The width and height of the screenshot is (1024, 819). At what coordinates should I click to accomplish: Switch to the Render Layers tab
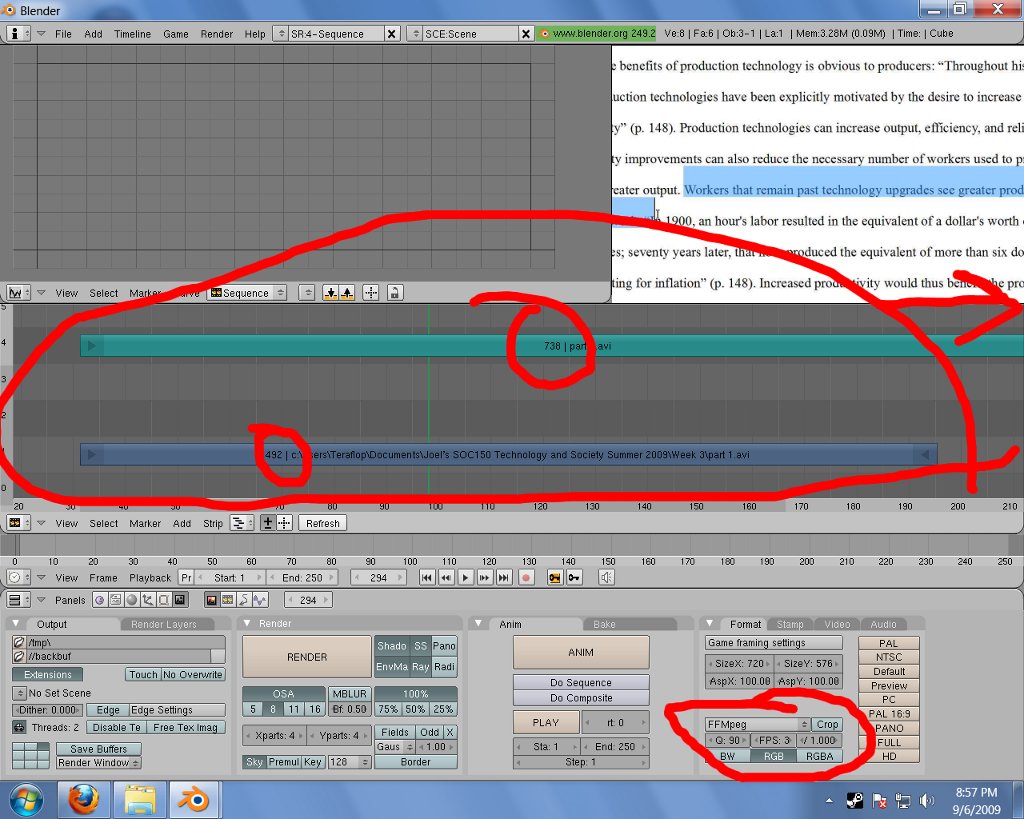[163, 624]
